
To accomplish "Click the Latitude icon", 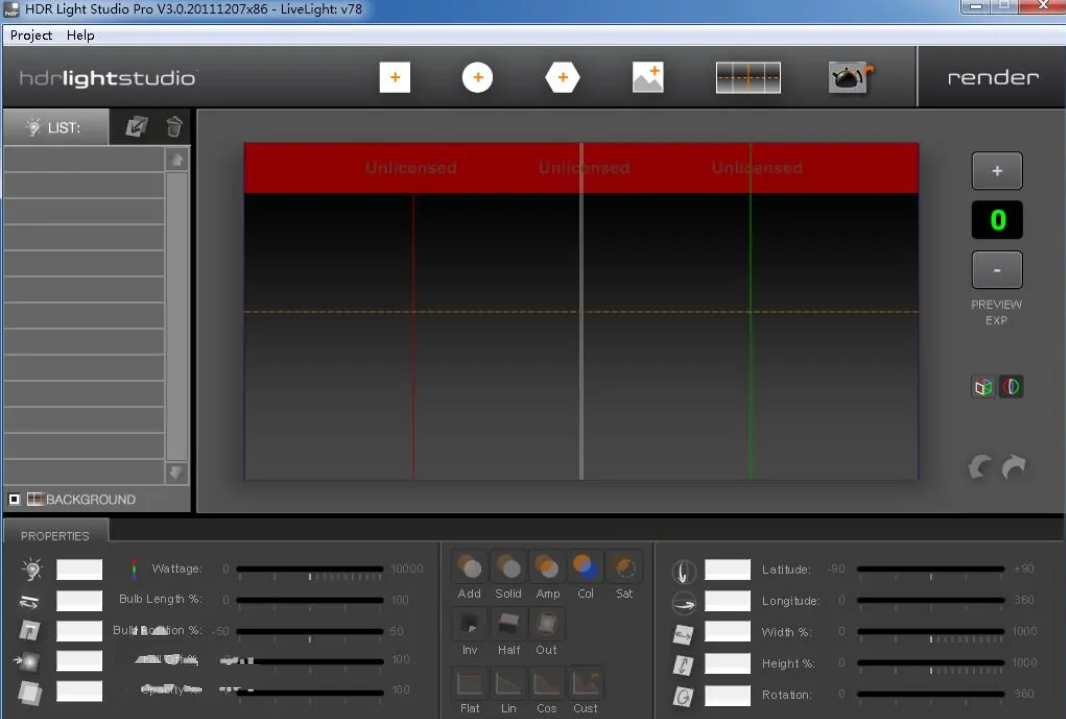I will 684,571.
